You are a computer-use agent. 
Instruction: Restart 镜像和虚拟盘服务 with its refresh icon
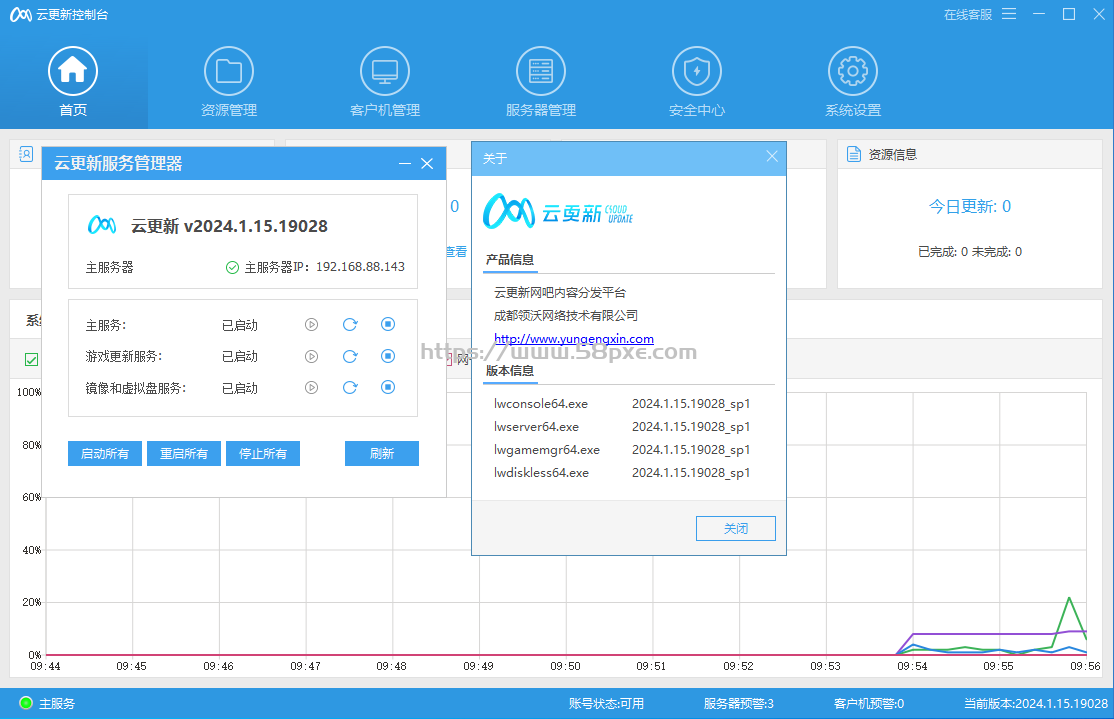point(350,387)
